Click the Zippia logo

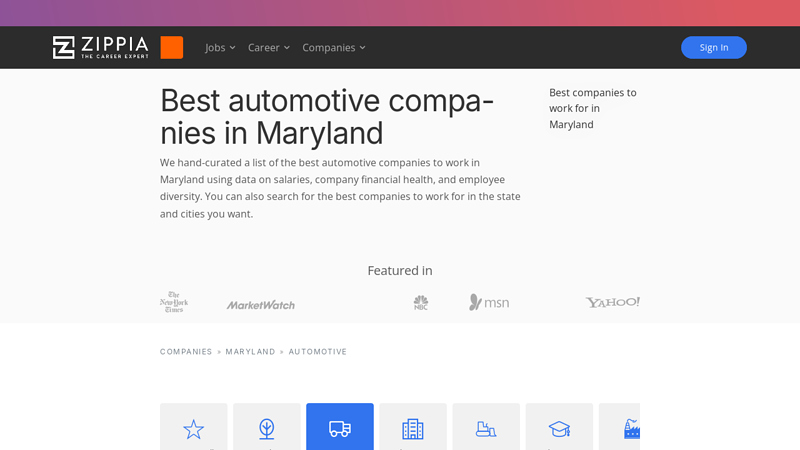click(101, 47)
